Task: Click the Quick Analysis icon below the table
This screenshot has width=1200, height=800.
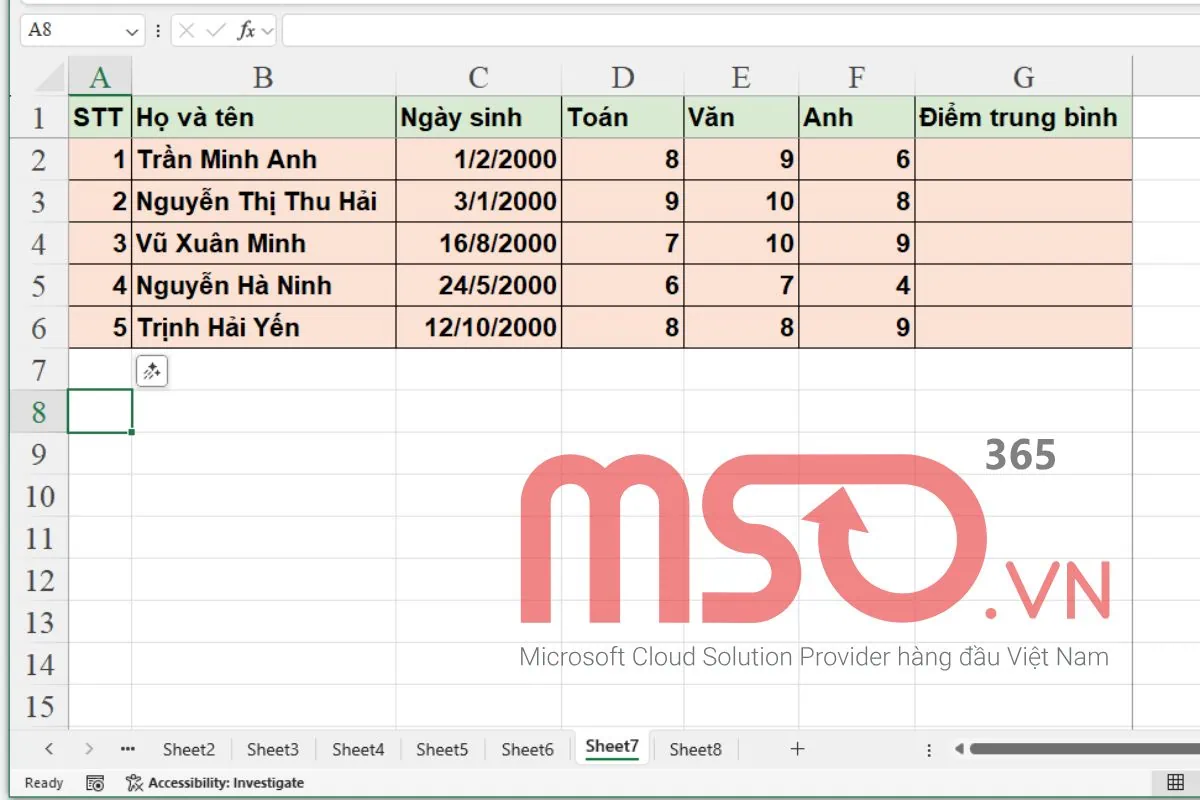Action: pos(151,371)
